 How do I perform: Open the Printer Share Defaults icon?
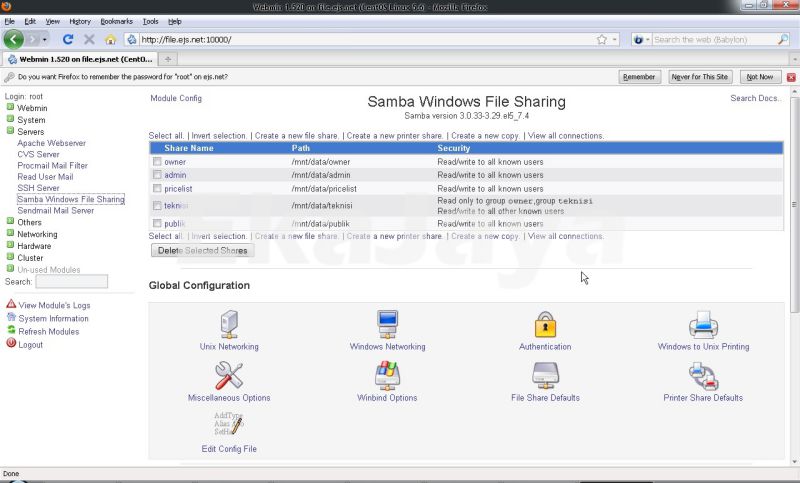point(703,376)
